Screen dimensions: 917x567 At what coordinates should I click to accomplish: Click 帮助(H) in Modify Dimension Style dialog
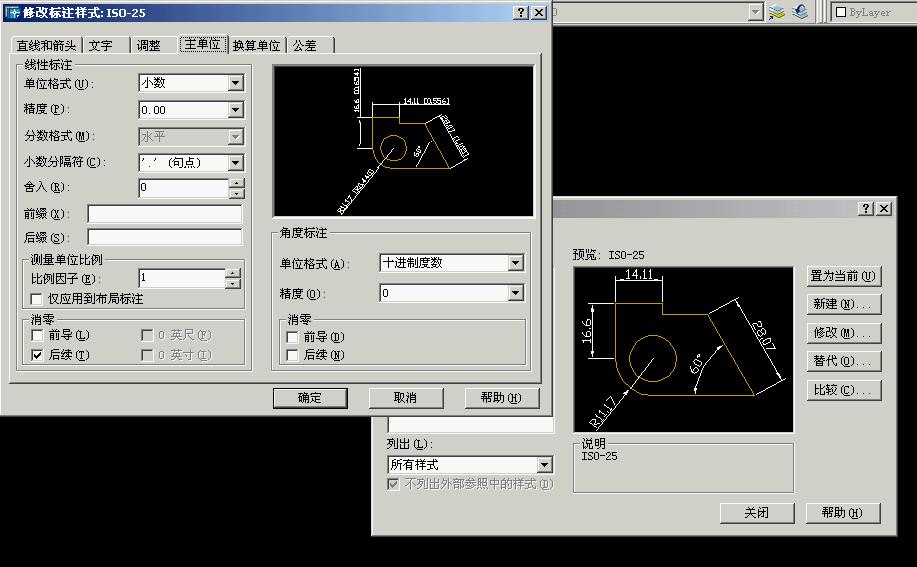coord(501,398)
